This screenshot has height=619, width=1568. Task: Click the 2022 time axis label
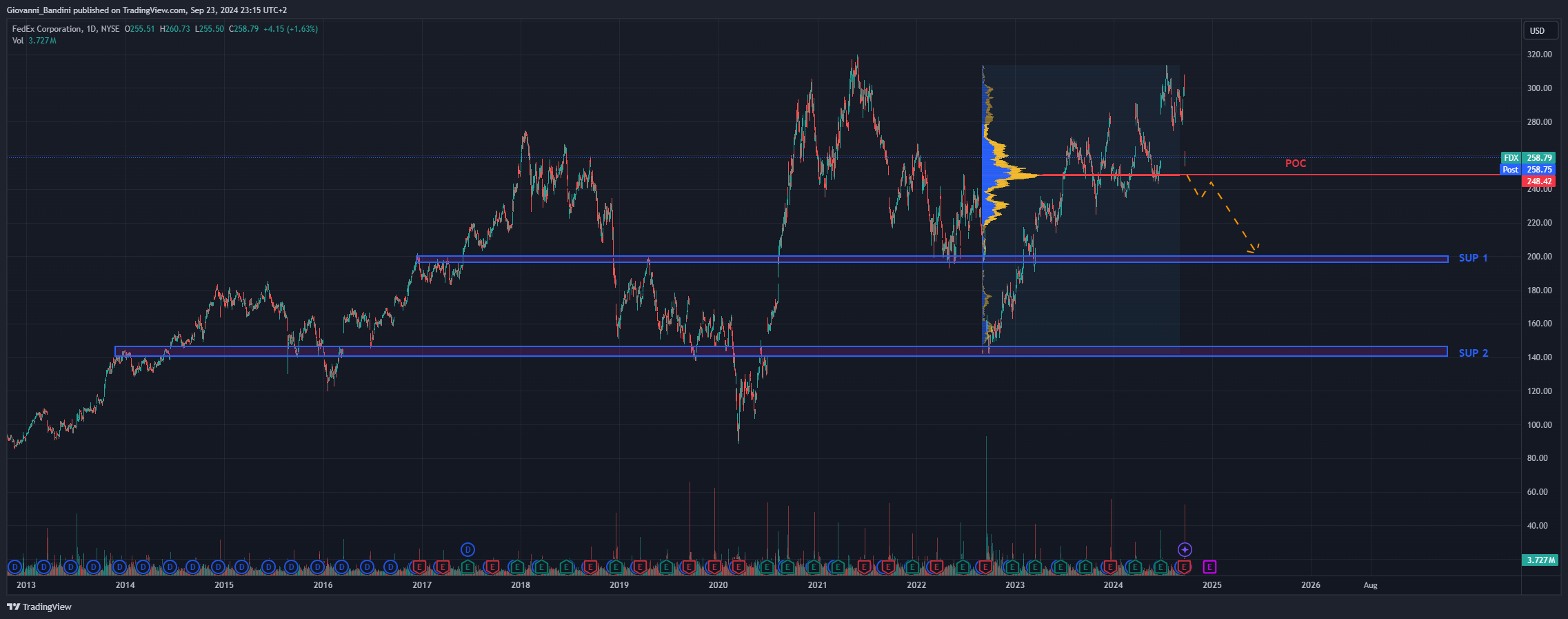click(916, 585)
